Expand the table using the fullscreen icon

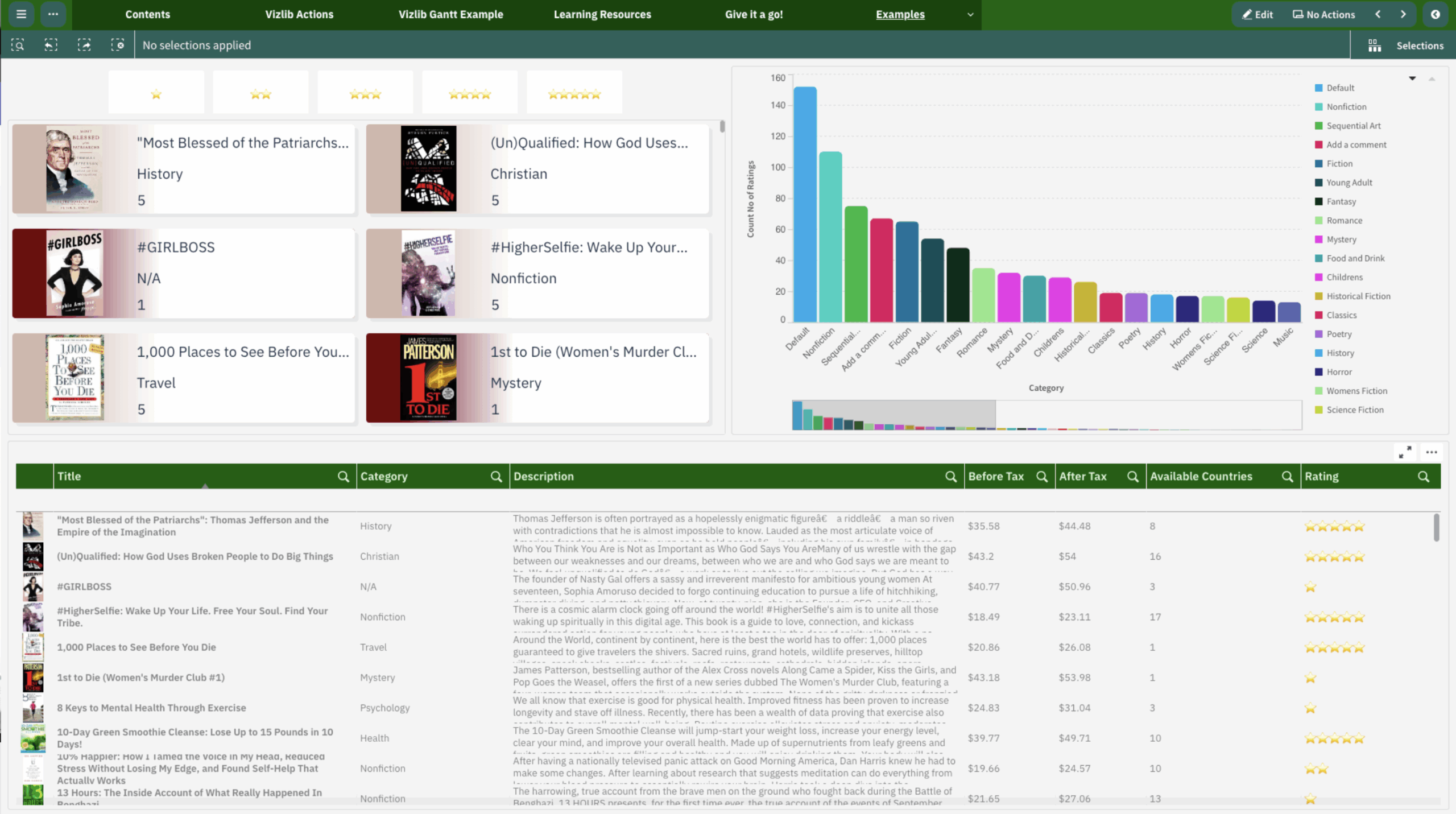pos(1405,452)
